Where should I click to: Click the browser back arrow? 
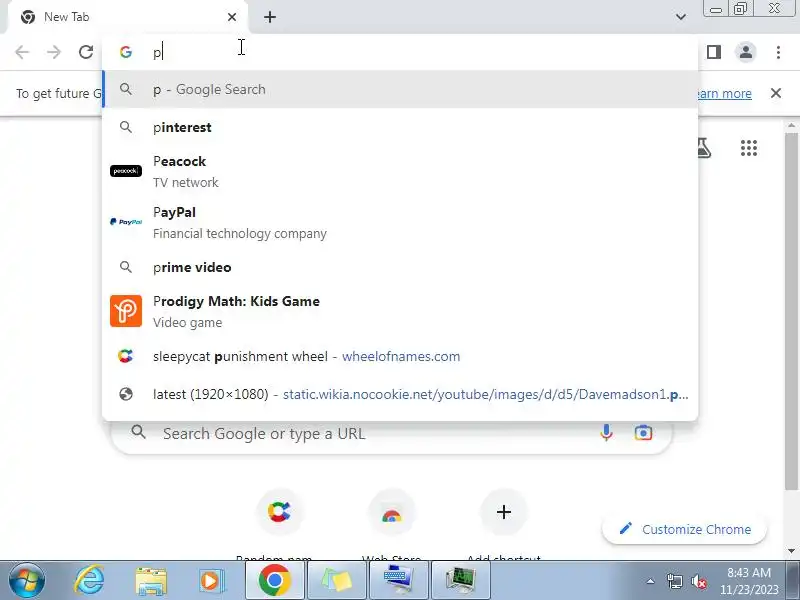(22, 52)
